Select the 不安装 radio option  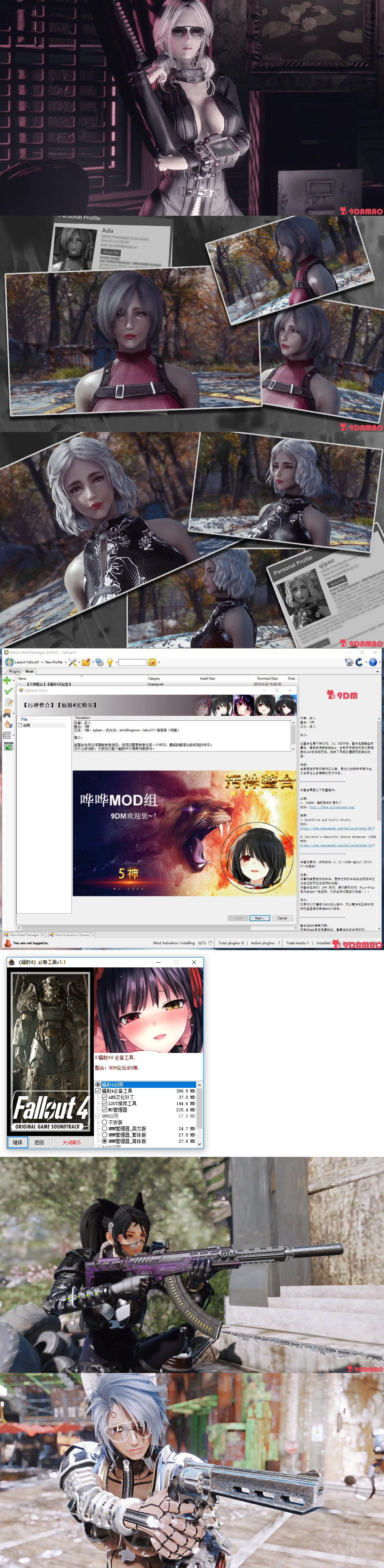point(105,1122)
